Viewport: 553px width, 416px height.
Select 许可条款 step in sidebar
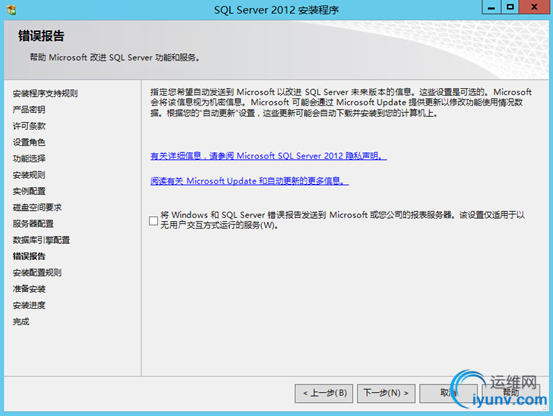(29, 126)
